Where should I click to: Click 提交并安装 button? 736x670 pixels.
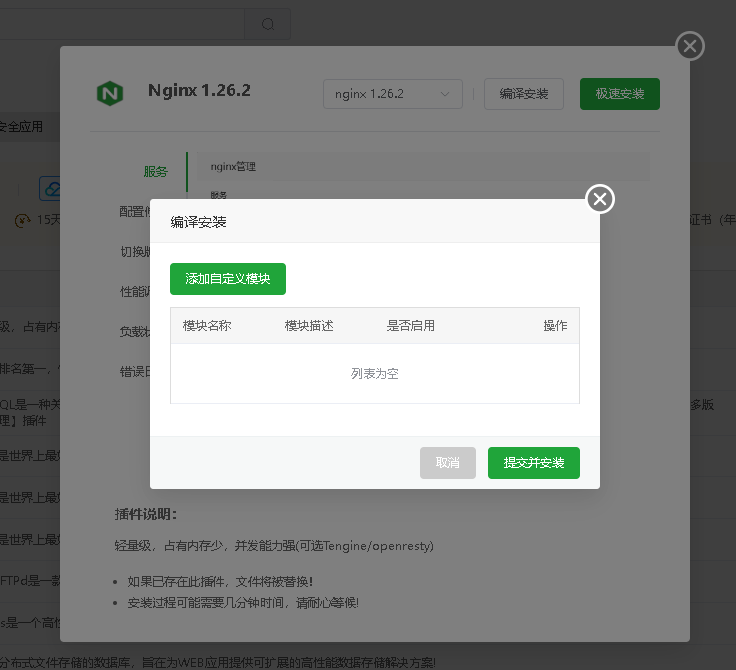[x=534, y=463]
